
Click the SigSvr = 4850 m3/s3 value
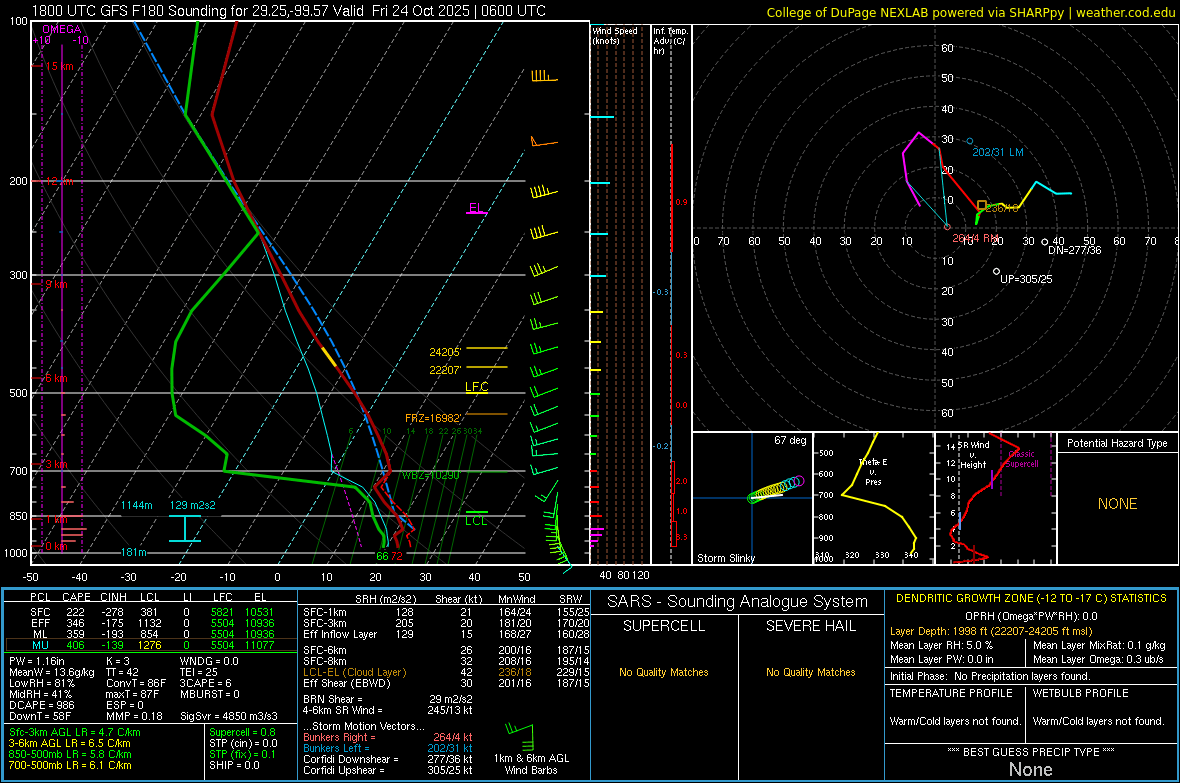point(229,716)
